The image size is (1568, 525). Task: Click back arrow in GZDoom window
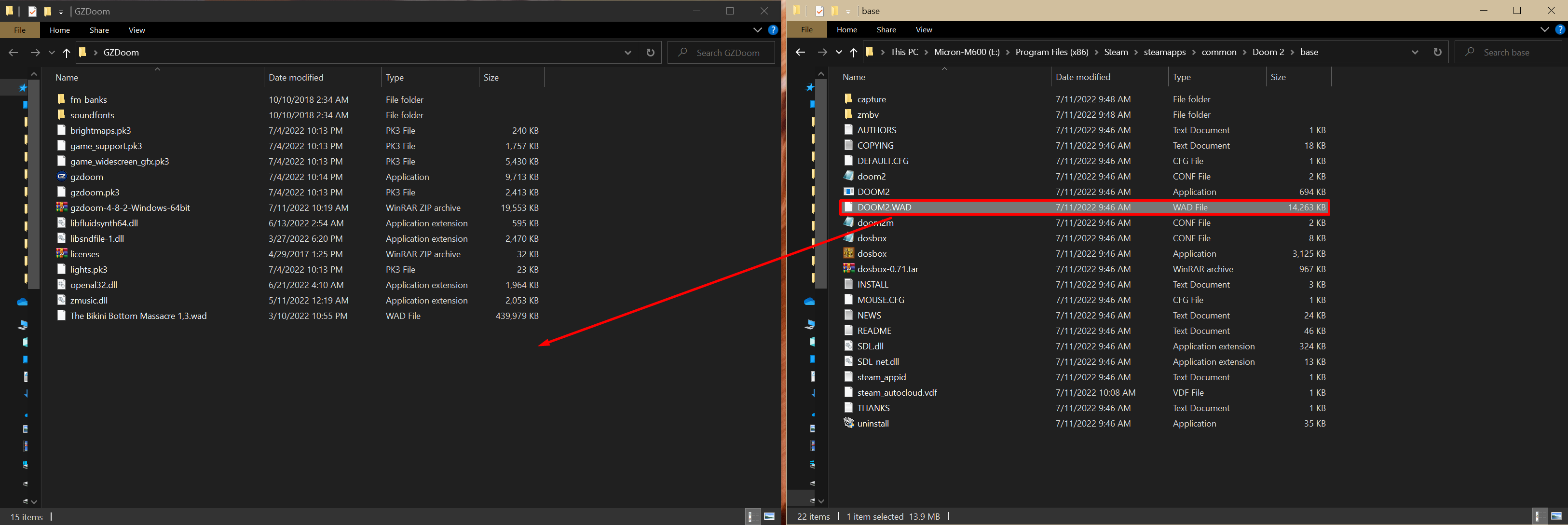pos(14,53)
